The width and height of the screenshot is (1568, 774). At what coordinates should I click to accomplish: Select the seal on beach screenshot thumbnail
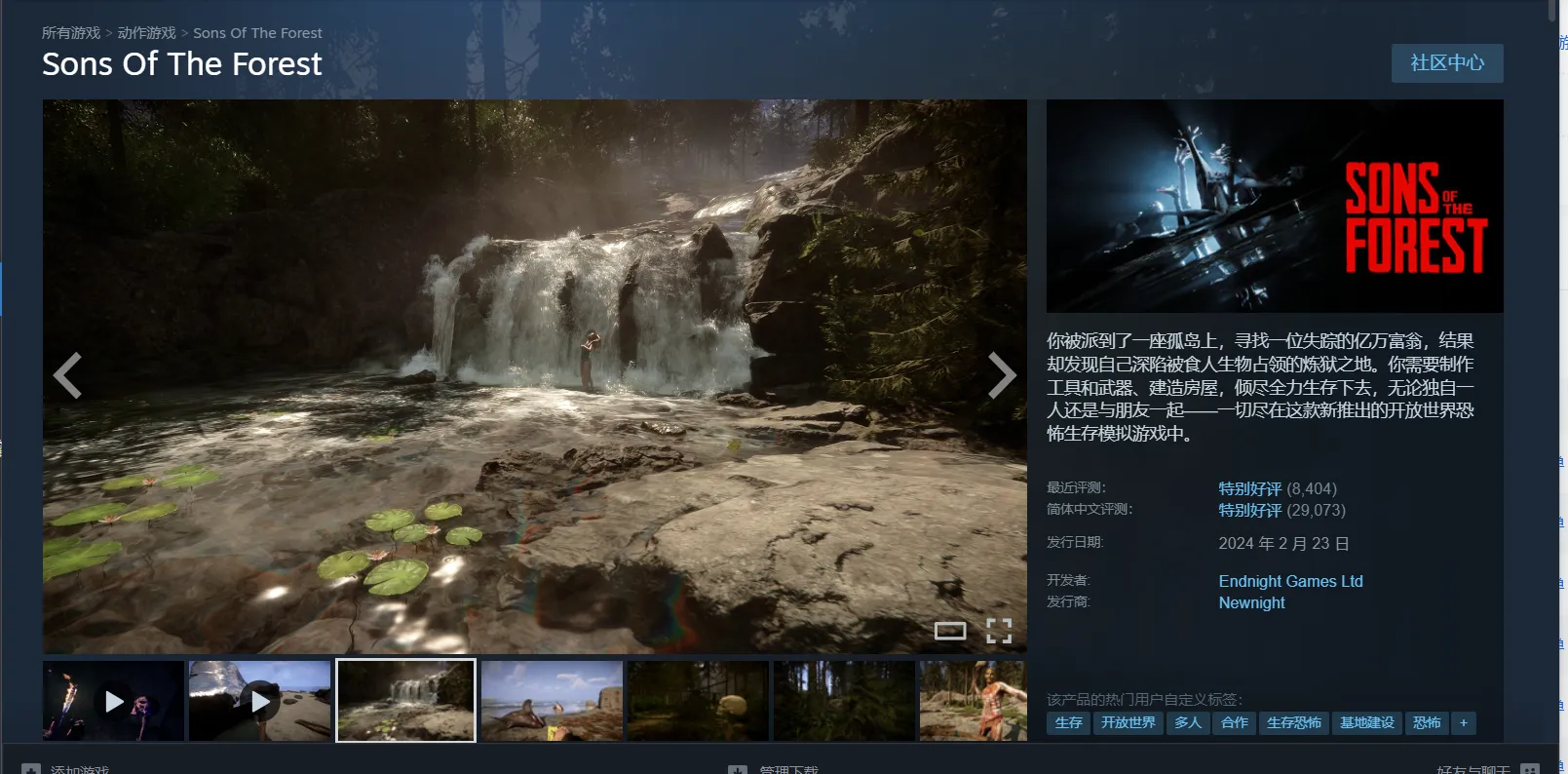coord(552,701)
